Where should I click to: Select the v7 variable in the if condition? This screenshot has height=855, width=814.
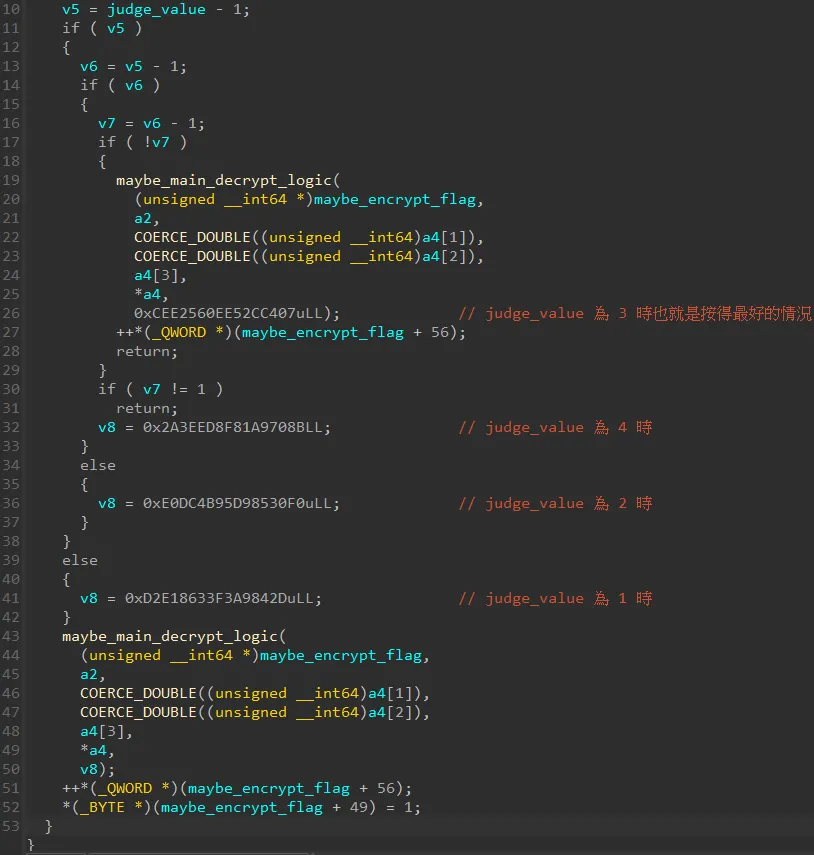158,142
